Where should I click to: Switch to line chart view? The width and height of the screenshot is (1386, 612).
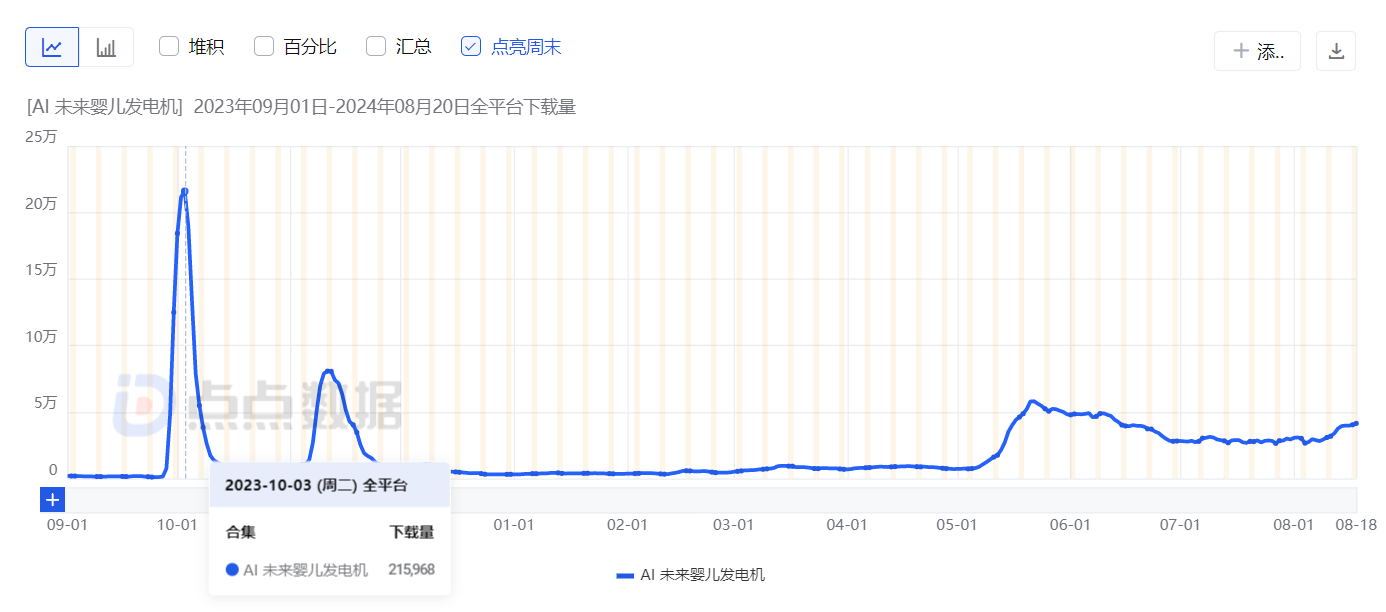click(52, 47)
